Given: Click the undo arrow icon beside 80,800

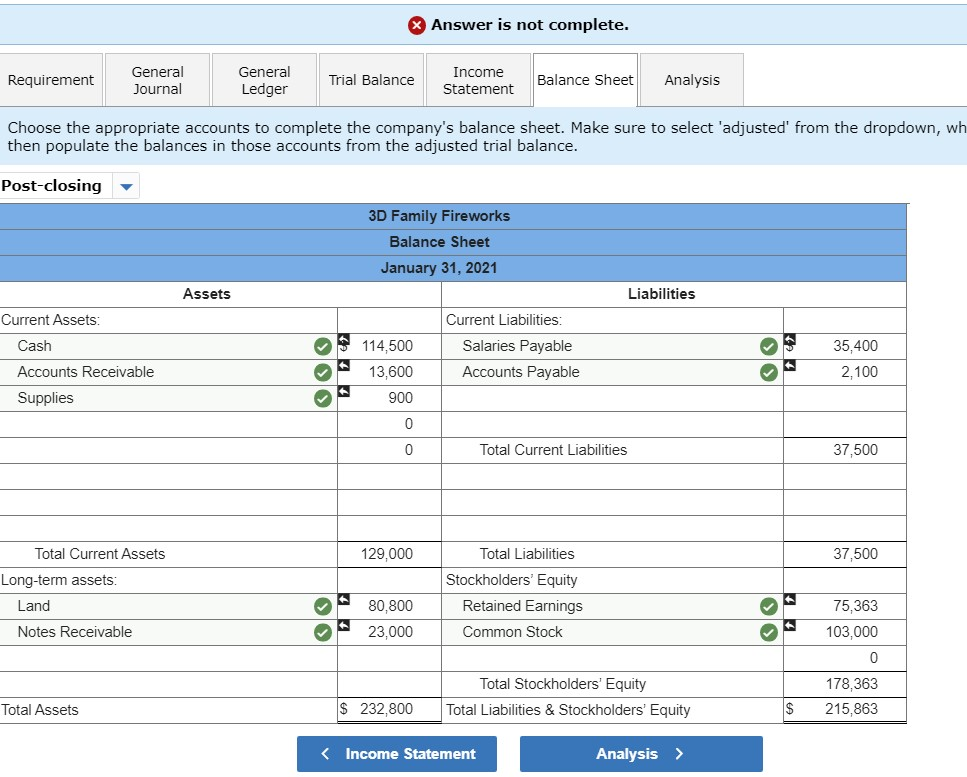Looking at the screenshot, I should 344,599.
